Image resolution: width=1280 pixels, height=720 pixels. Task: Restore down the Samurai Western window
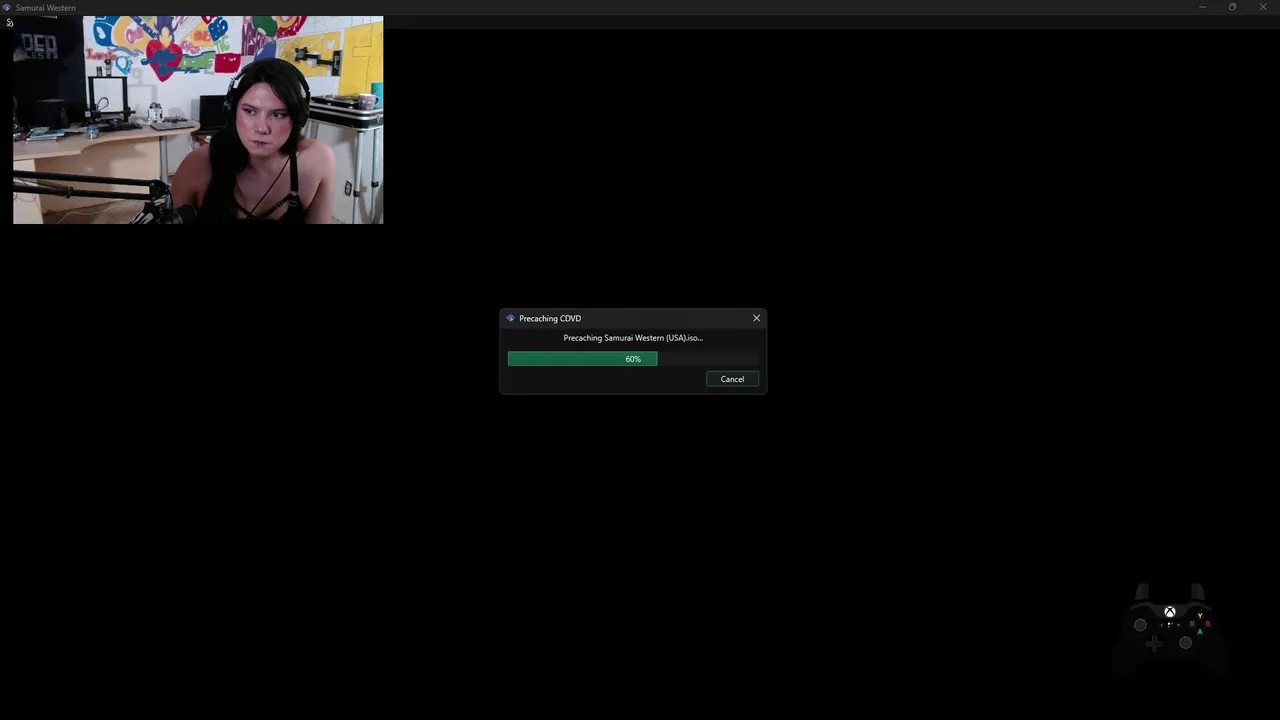point(1232,7)
